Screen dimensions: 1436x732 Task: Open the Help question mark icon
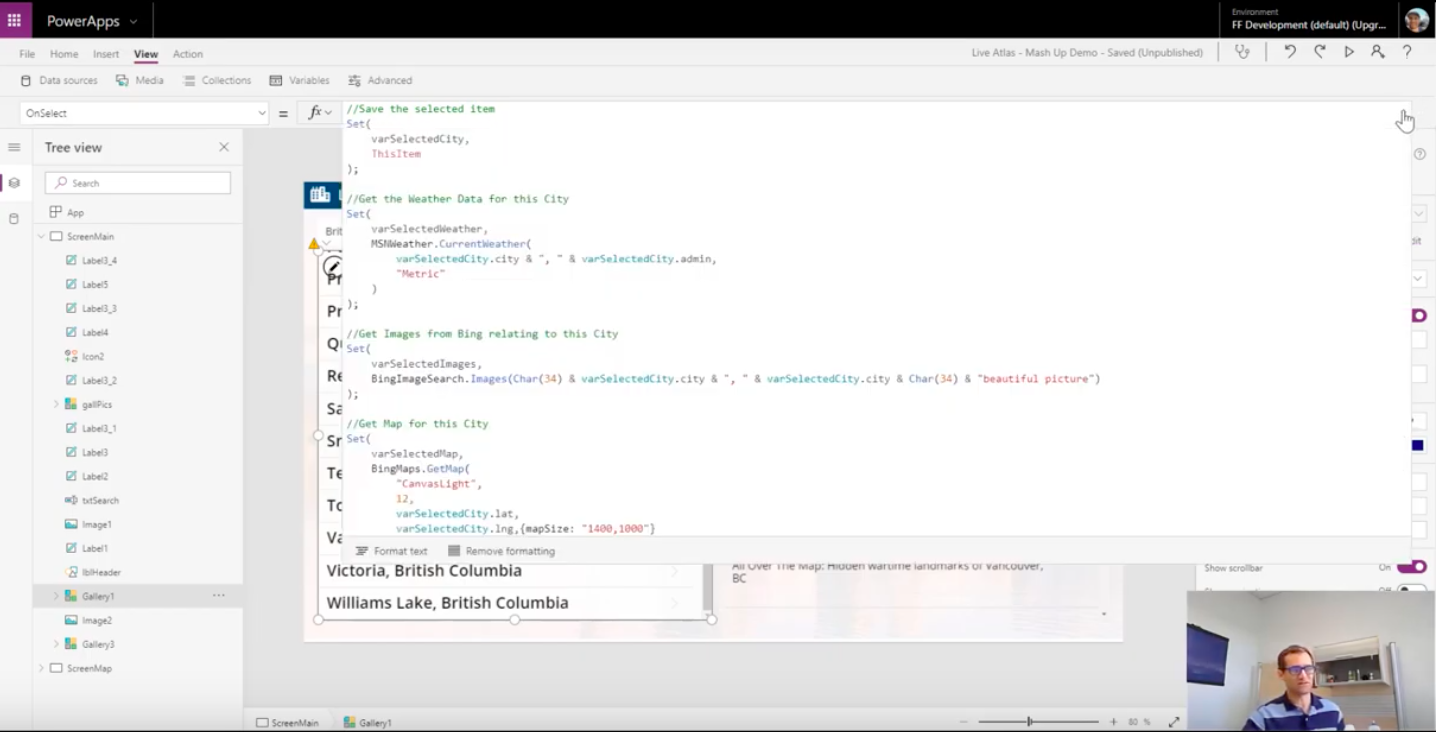[x=1407, y=52]
